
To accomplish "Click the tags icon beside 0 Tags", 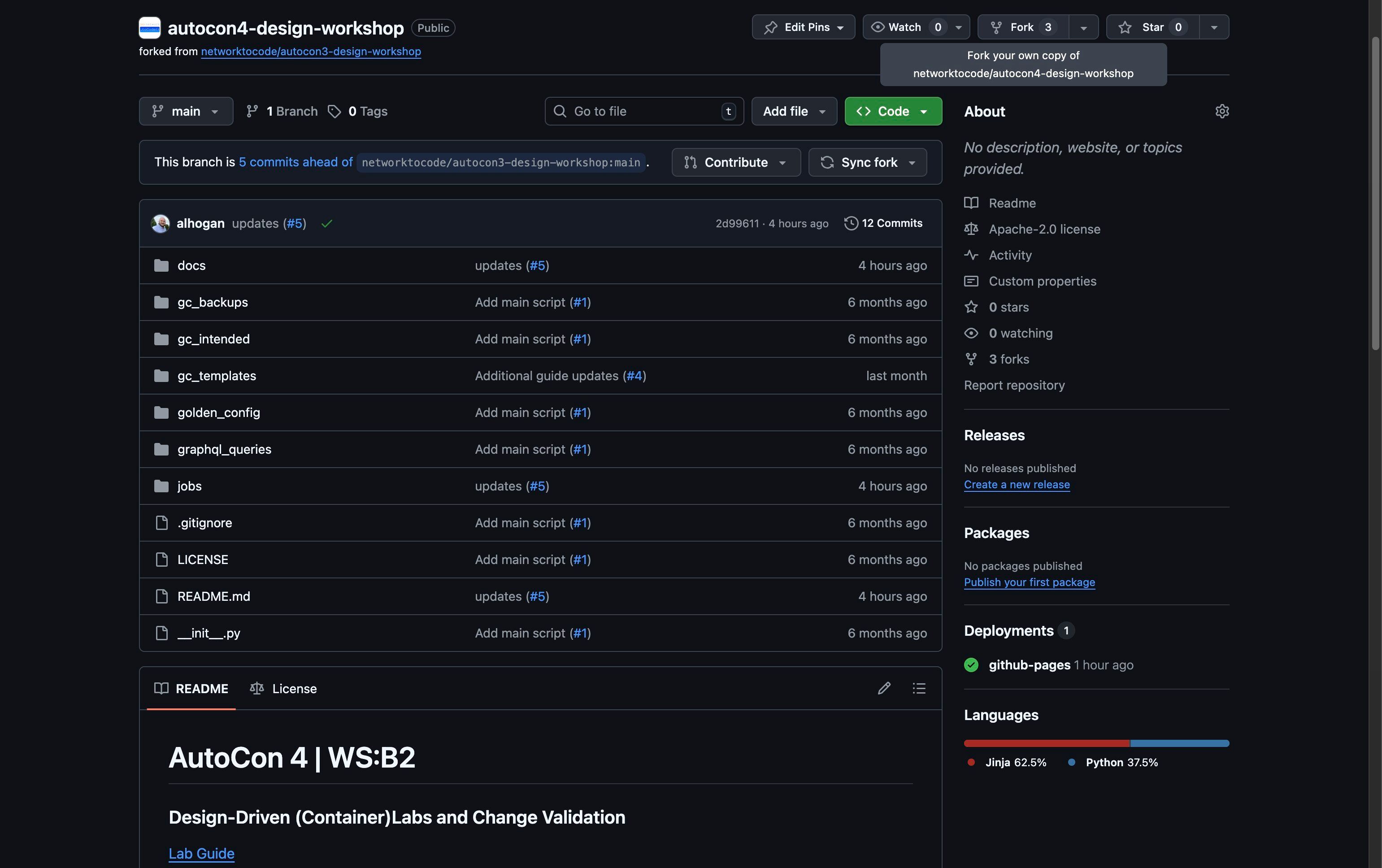I will pos(334,111).
